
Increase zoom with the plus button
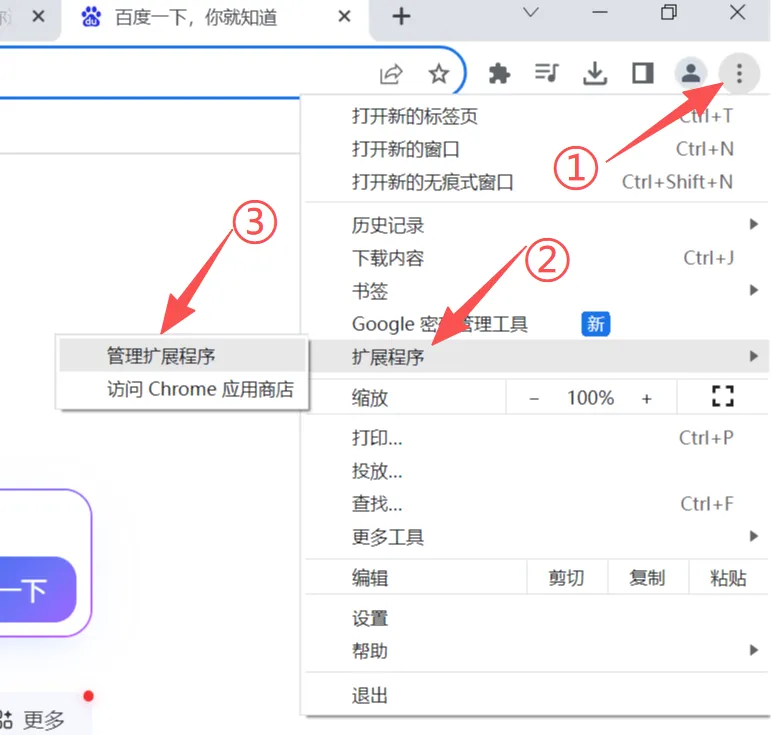pos(647,398)
